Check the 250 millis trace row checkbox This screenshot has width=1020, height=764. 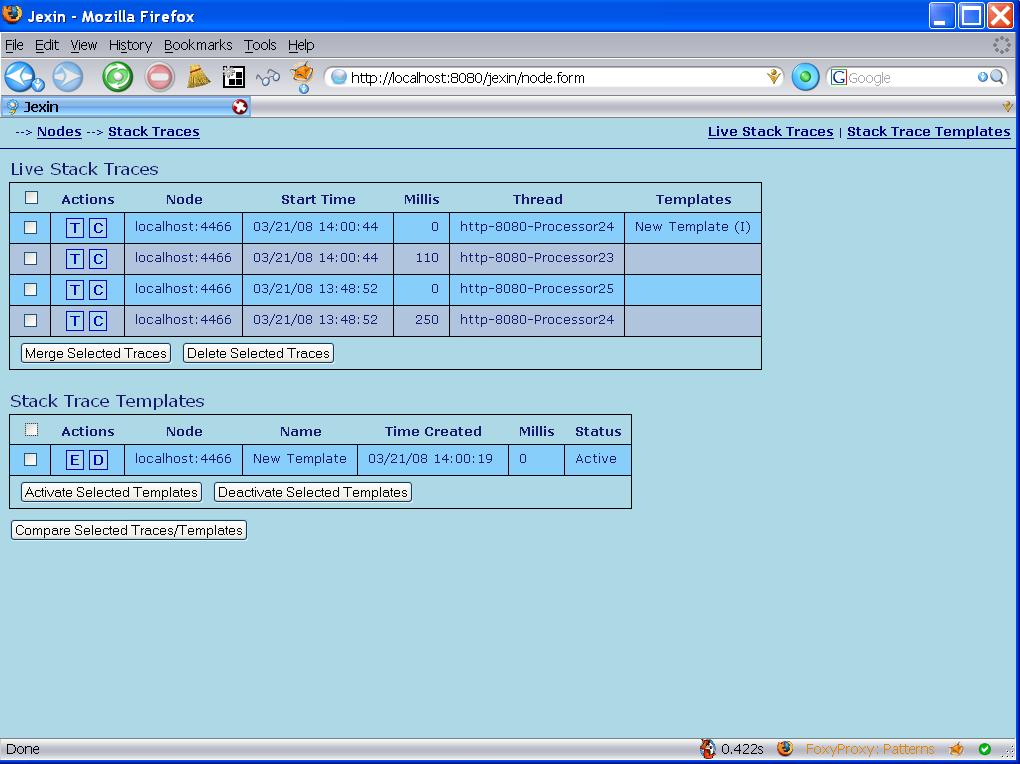(31, 320)
